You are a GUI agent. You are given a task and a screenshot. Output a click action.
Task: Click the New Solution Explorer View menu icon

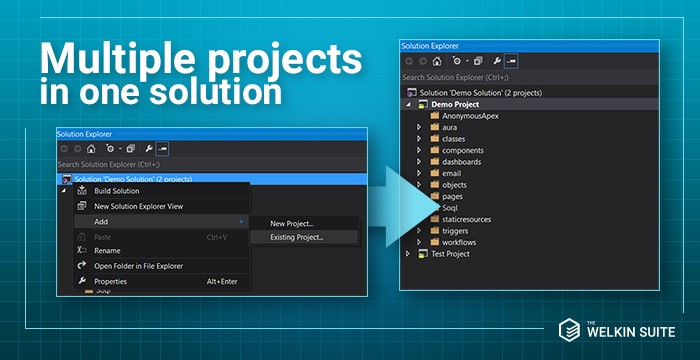(82, 206)
